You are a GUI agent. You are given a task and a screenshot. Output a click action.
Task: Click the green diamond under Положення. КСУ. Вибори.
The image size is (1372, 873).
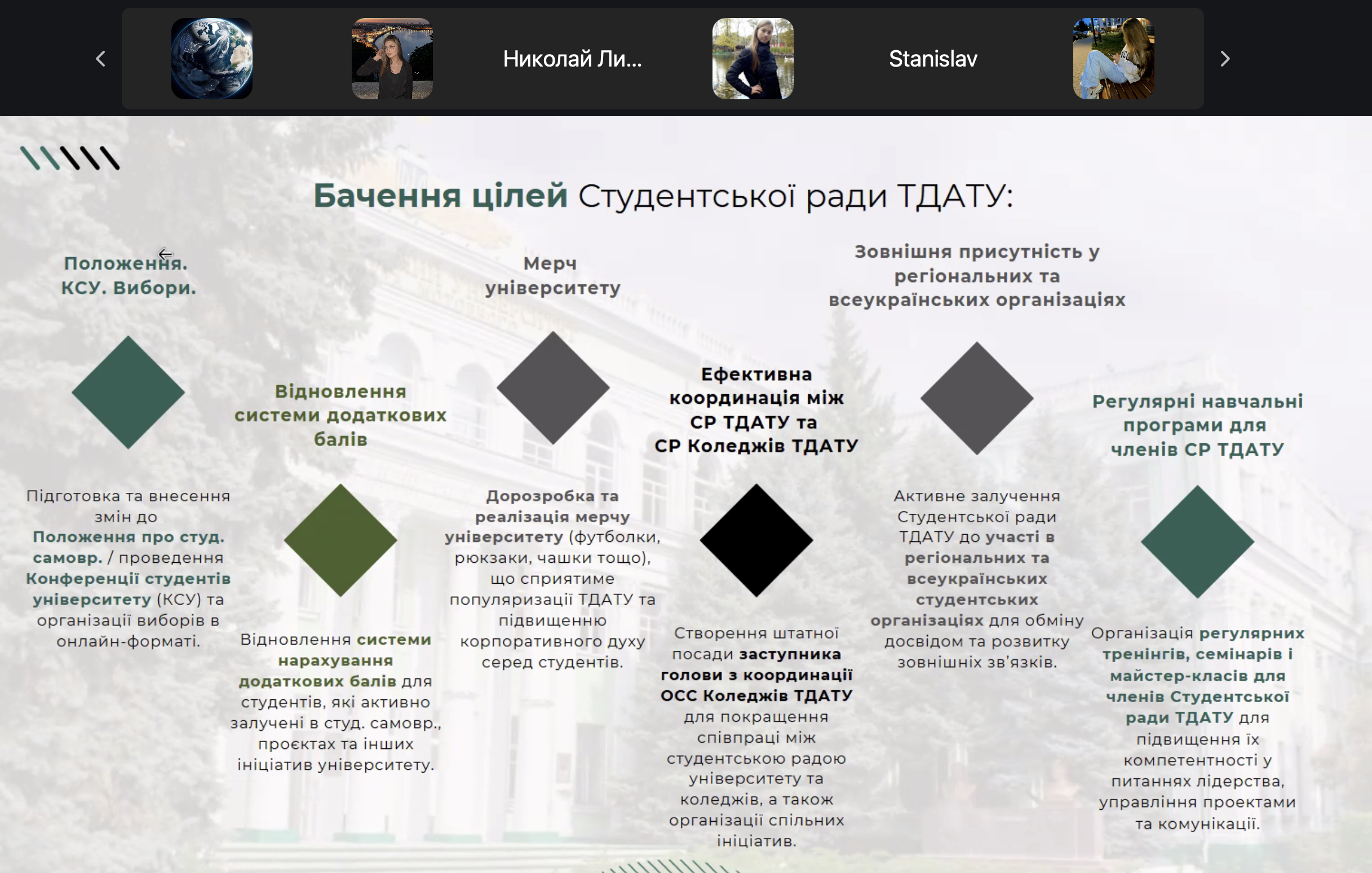(x=128, y=393)
